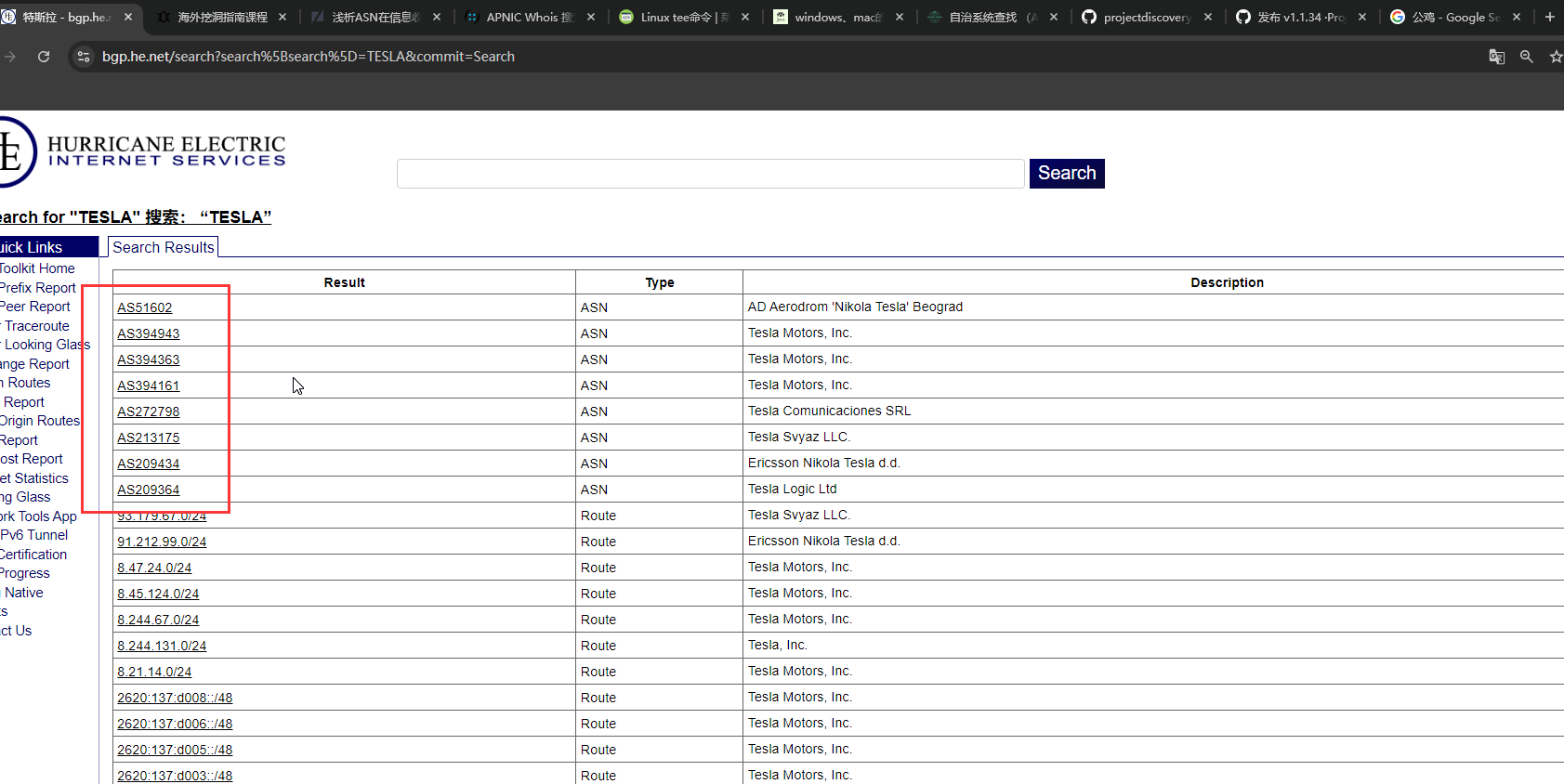Switch to the 发布 v1.1.34 GitHub tab
Screen dimensions: 1564x784
tap(1302, 17)
